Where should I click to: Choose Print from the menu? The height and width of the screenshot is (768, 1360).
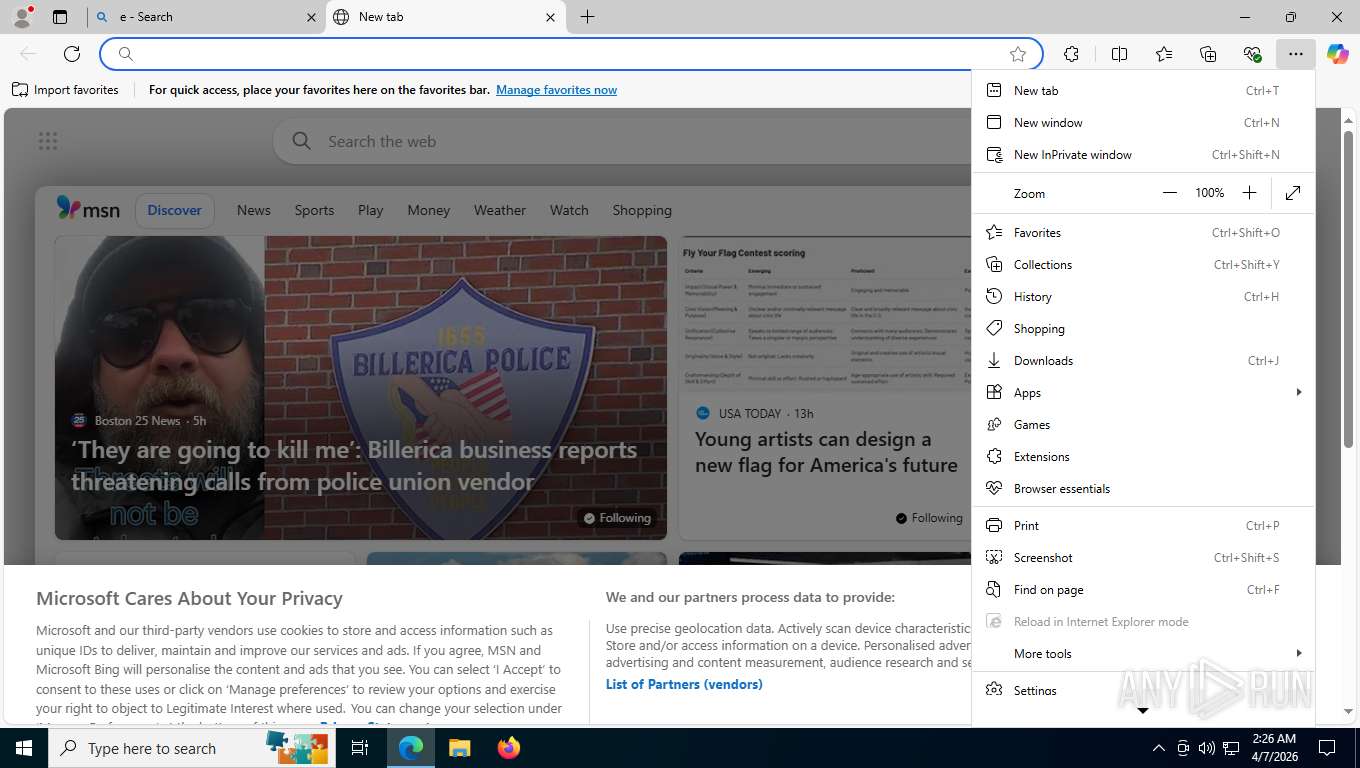(x=1143, y=525)
